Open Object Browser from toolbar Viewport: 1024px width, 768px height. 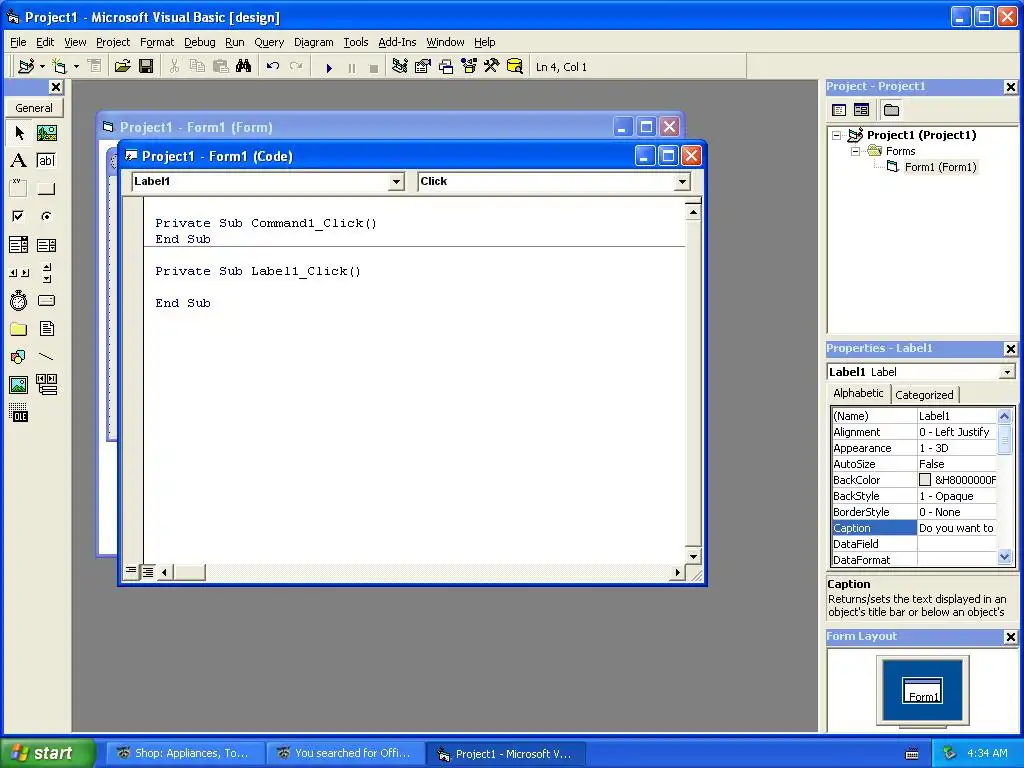(469, 66)
